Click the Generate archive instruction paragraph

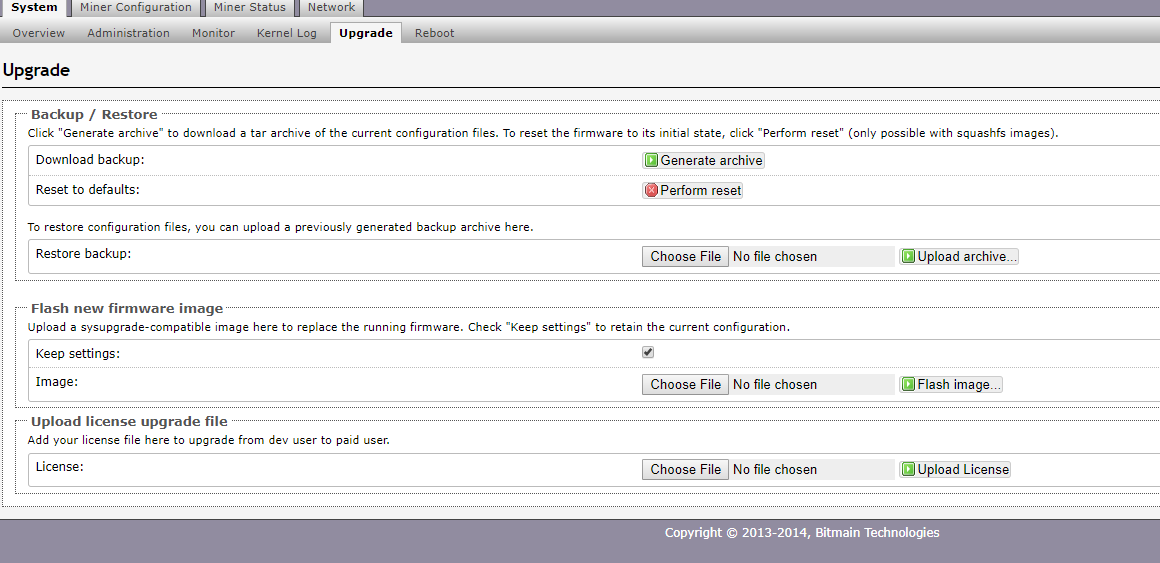click(x=543, y=134)
